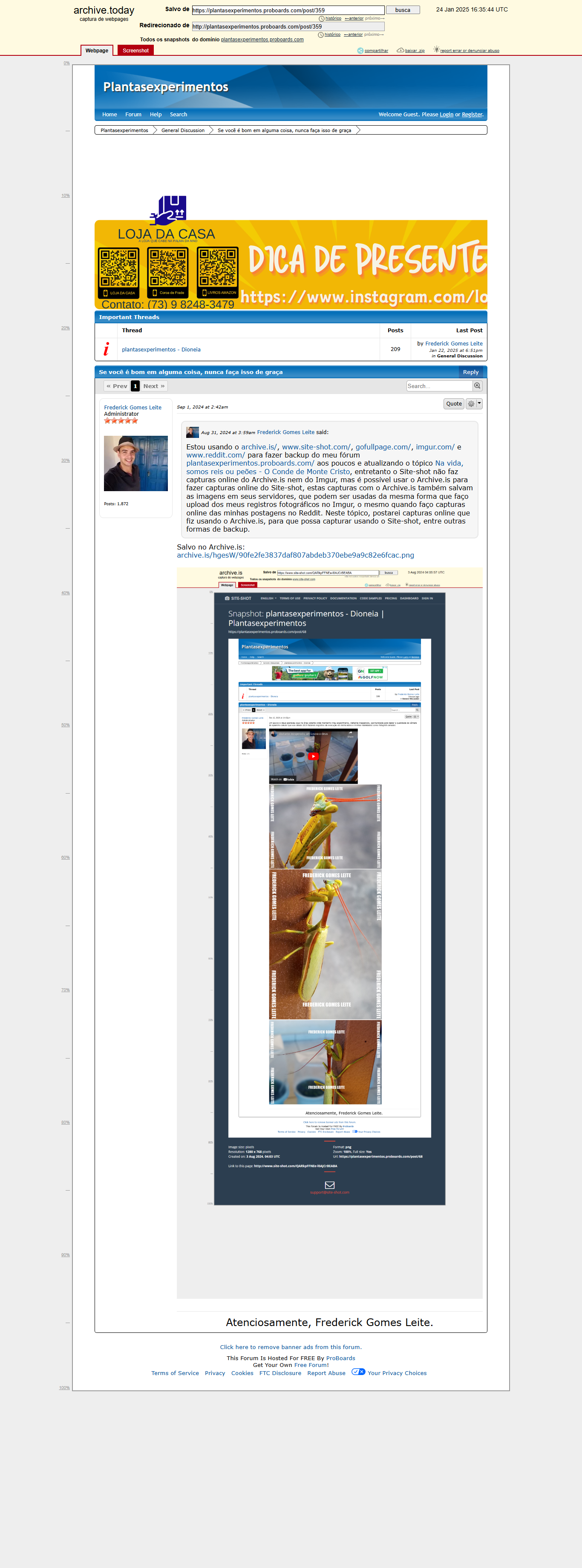Click the archive.today logo text
Image resolution: width=582 pixels, height=1568 pixels.
click(x=104, y=10)
